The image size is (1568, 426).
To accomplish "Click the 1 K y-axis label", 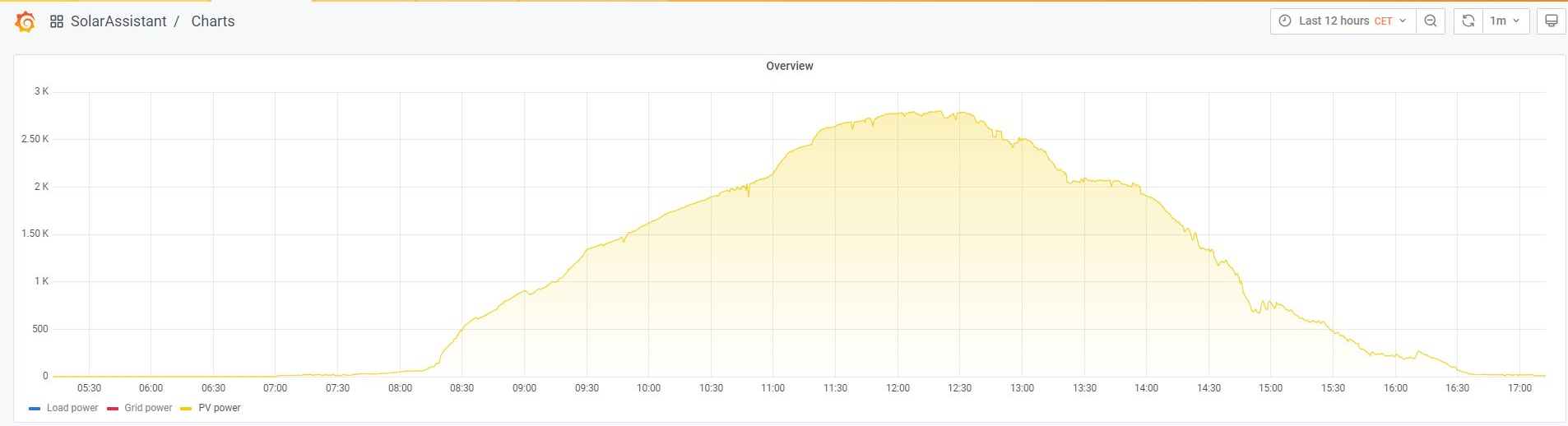I will [x=41, y=281].
